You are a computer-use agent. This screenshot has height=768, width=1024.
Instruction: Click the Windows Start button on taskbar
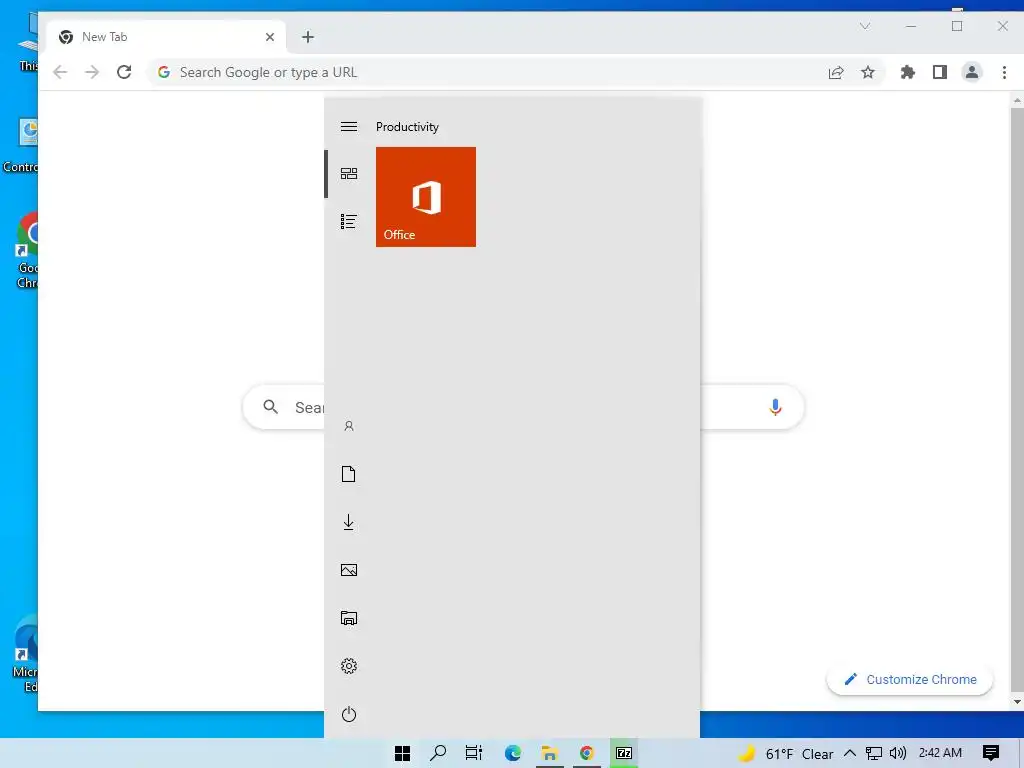pyautogui.click(x=402, y=753)
